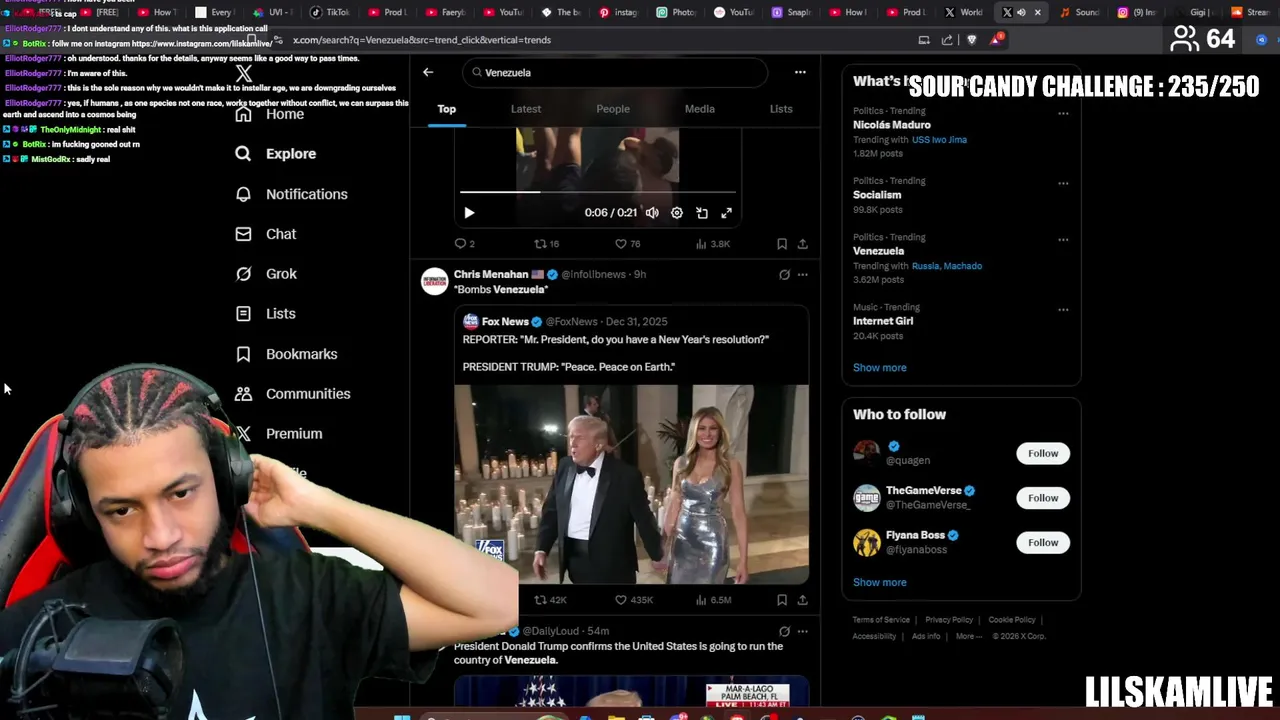Open the Internet Girl trend
The height and width of the screenshot is (720, 1280).
coord(883,321)
